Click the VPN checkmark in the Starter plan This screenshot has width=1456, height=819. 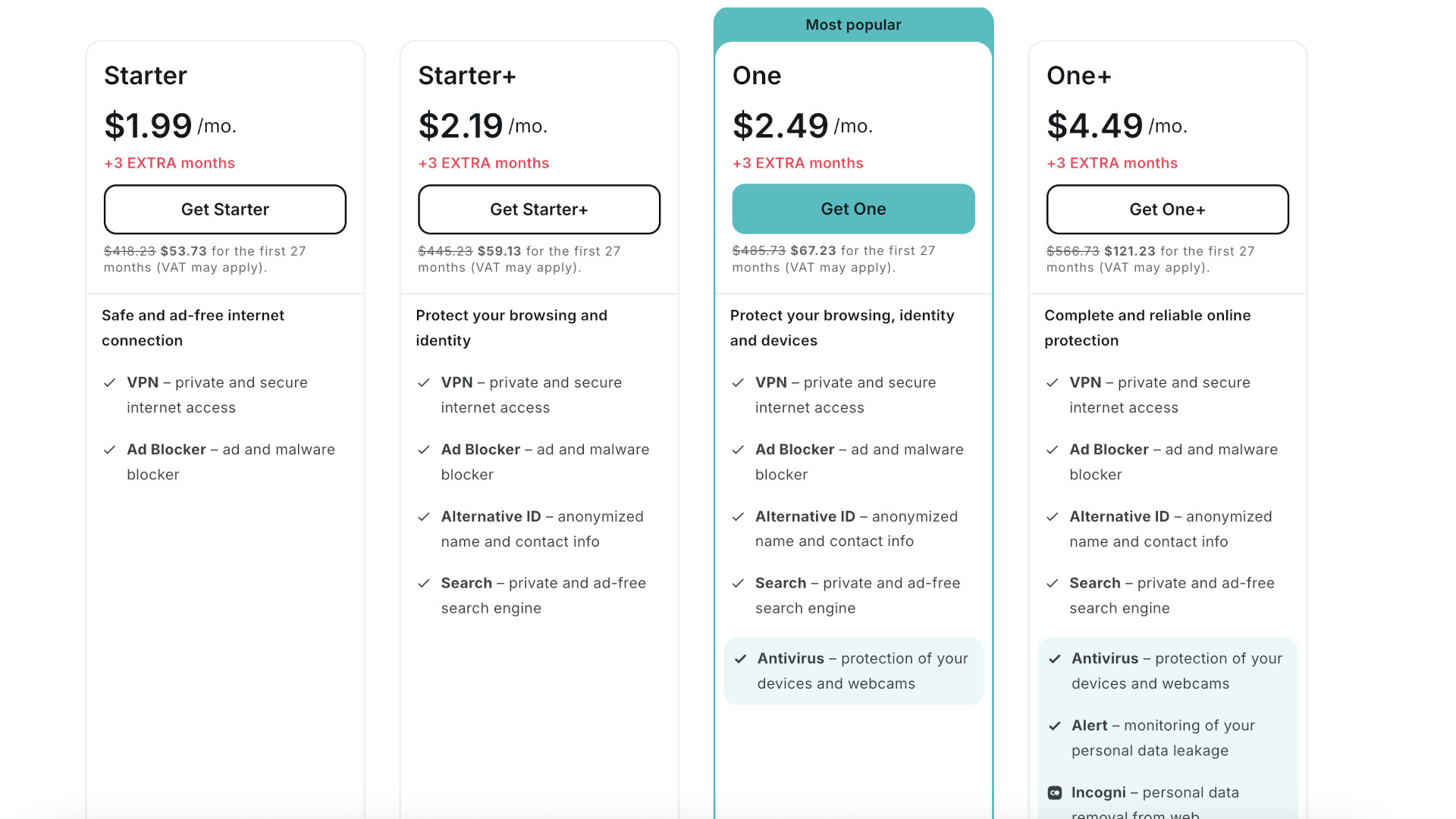pyautogui.click(x=110, y=383)
